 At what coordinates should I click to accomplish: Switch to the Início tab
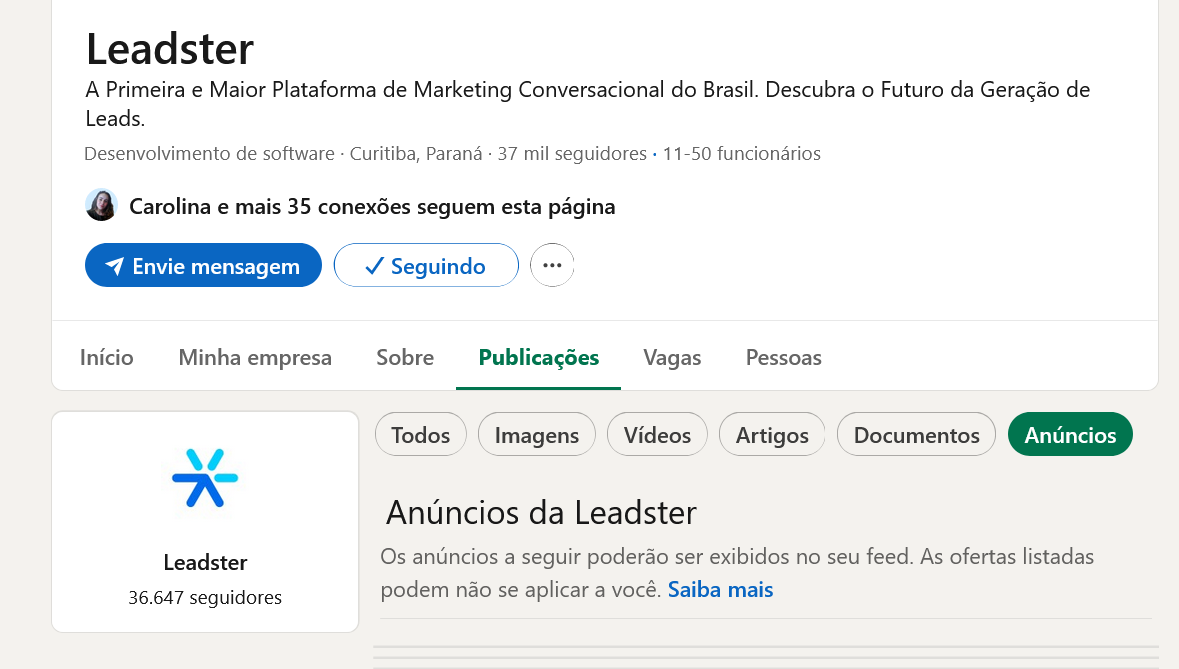click(107, 357)
